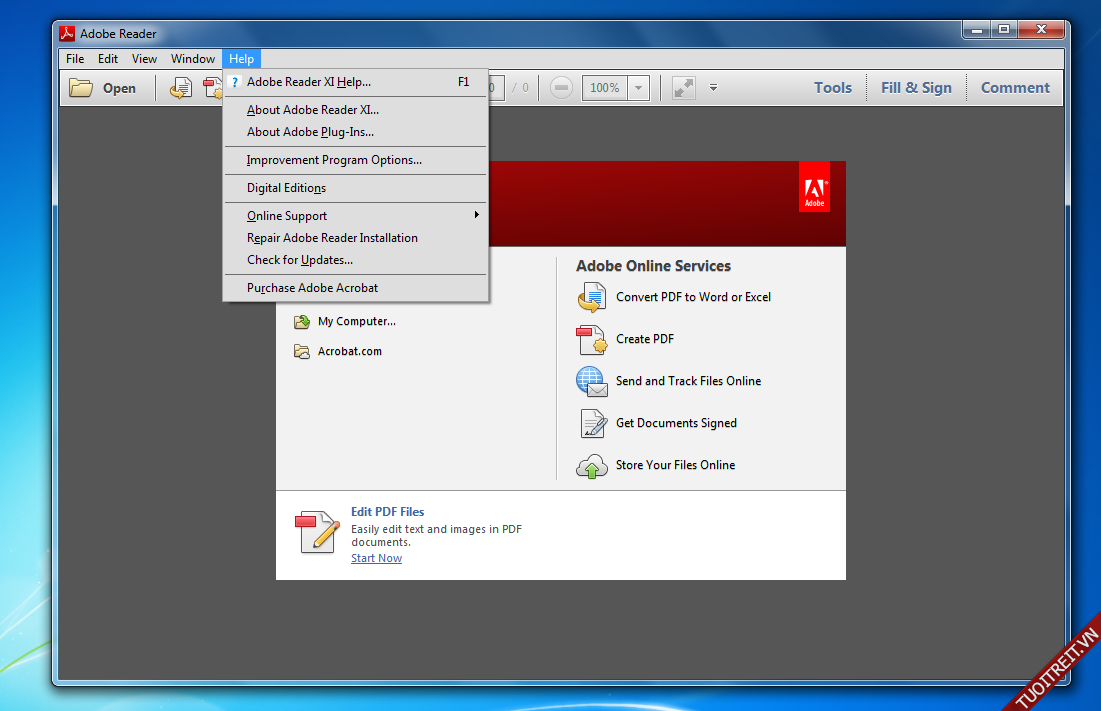Open the Comment pane
The height and width of the screenshot is (711, 1101).
[x=1015, y=88]
